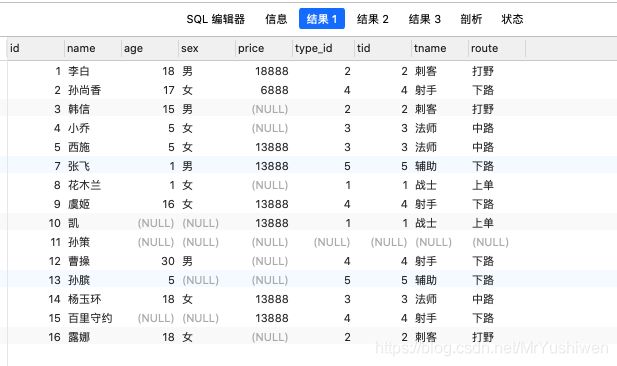Select tname 法师 in 小乔 row
Viewport: 617px width, 366px height.
(426, 128)
